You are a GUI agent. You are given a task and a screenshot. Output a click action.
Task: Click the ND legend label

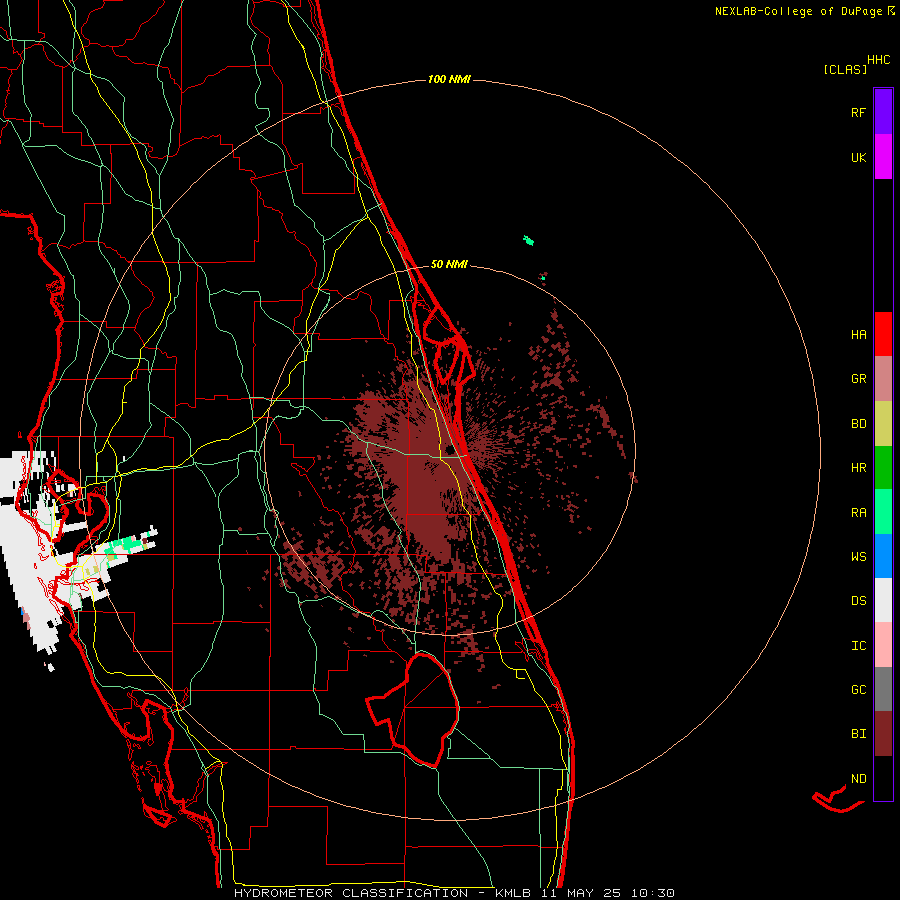(x=858, y=779)
